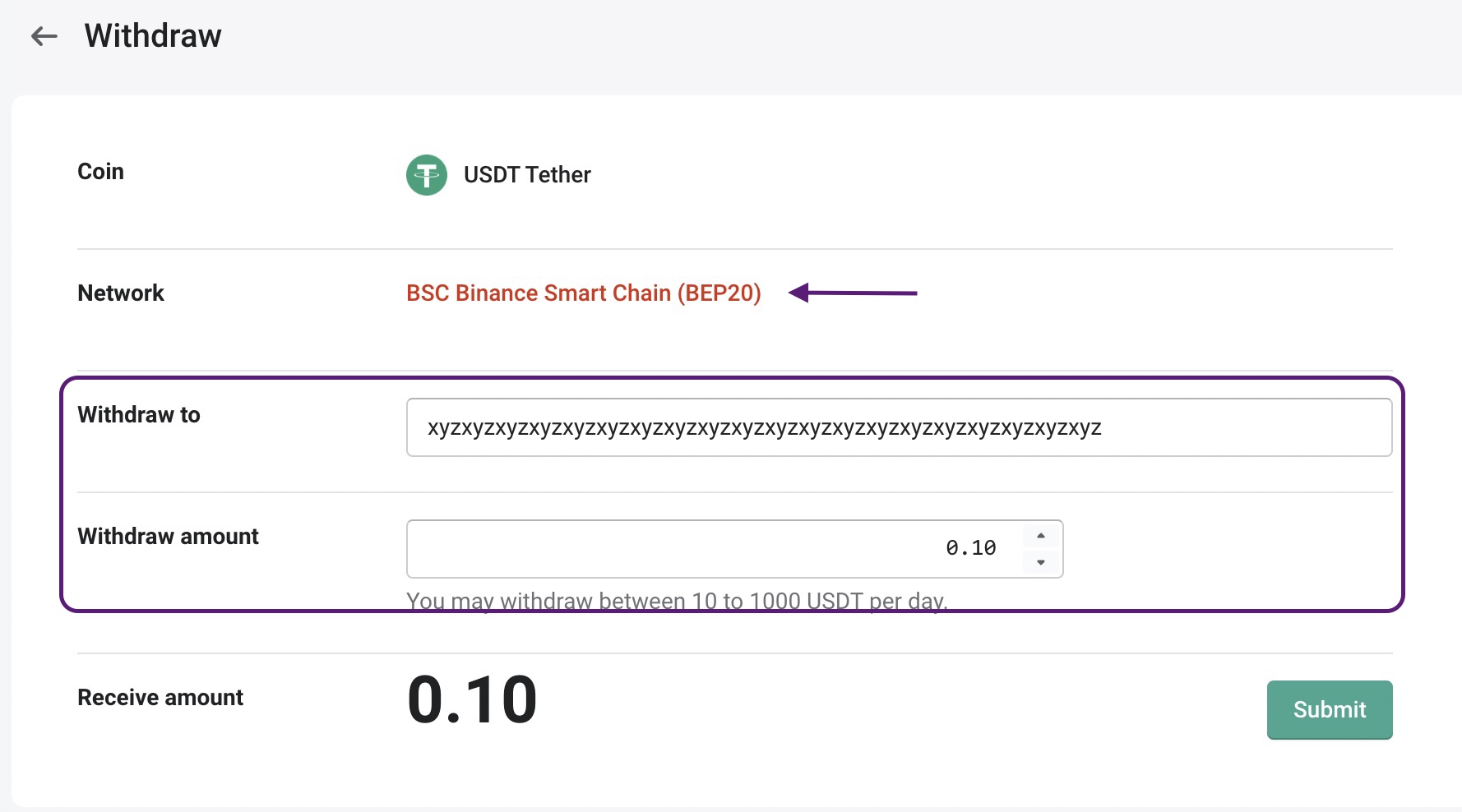
Task: Click the Withdraw amount label
Action: coord(168,537)
